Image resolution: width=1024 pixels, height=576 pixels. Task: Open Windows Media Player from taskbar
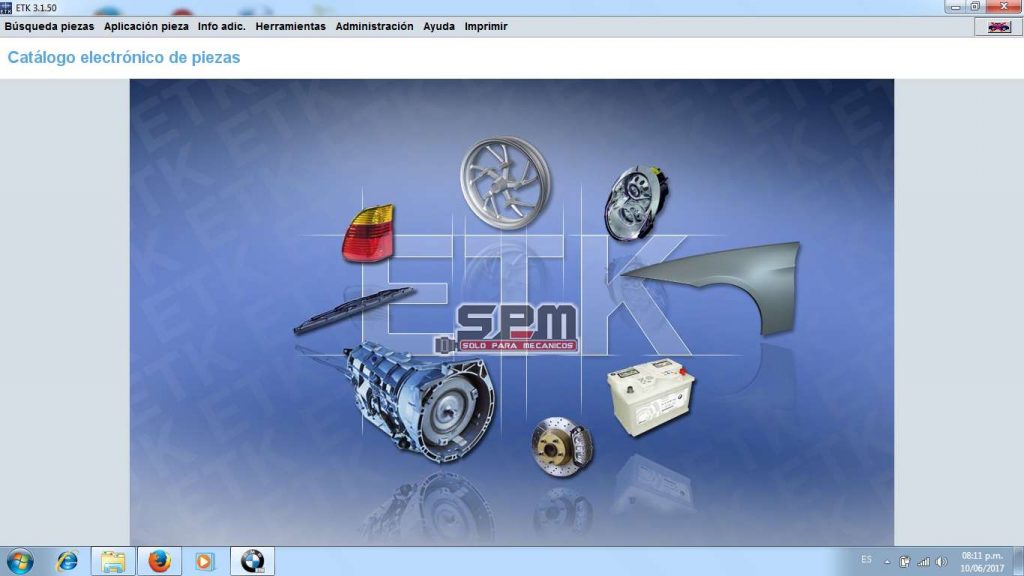204,562
